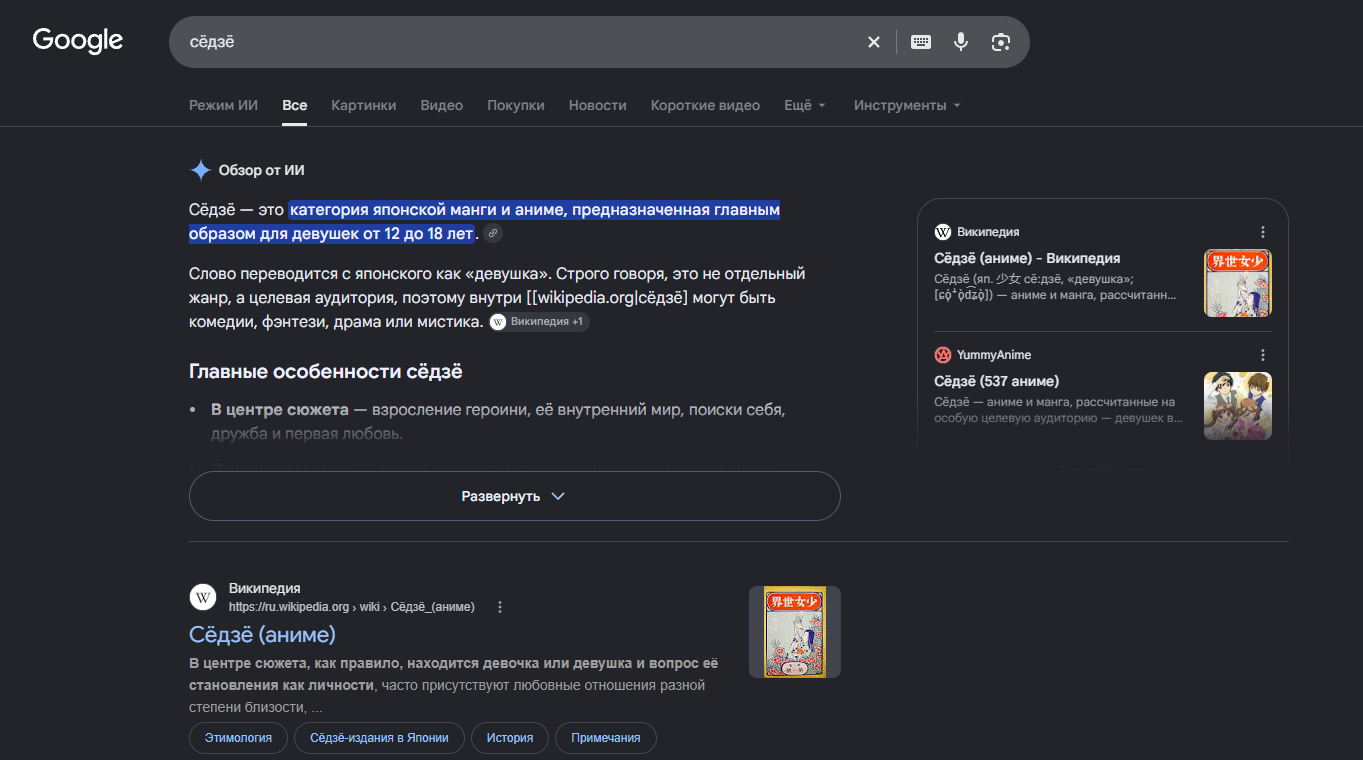Screen dimensions: 1363x760
Task: Go to the Google logo homepage
Action: click(78, 41)
